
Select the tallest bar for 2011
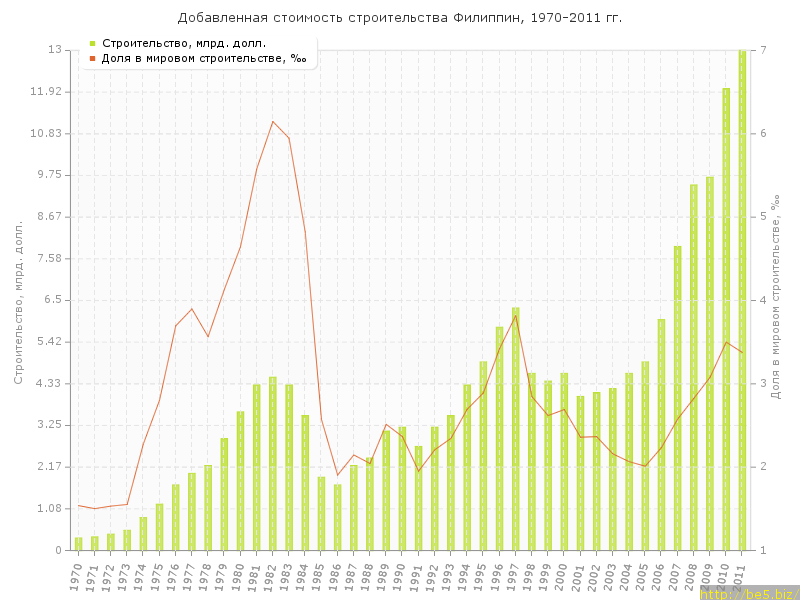(x=742, y=300)
